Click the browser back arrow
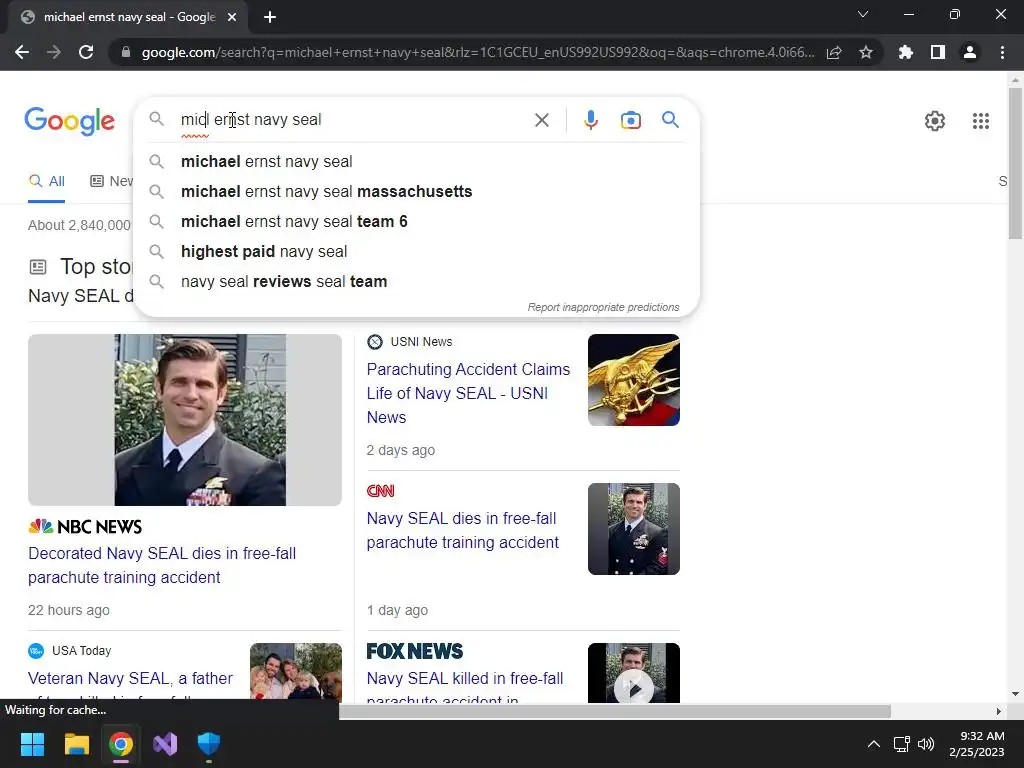Viewport: 1024px width, 768px height. [x=22, y=52]
